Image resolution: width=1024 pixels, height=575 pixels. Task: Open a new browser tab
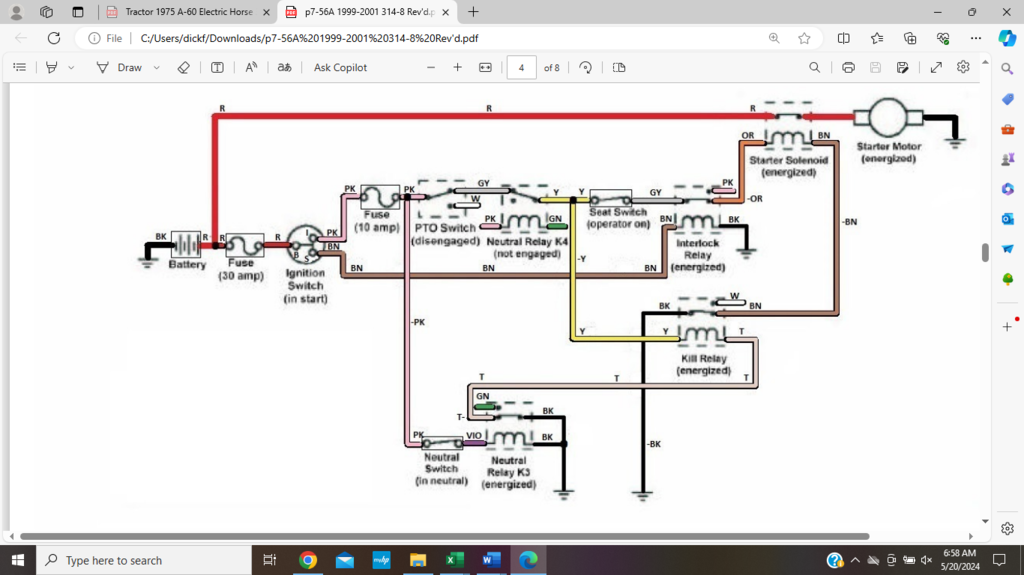(473, 12)
